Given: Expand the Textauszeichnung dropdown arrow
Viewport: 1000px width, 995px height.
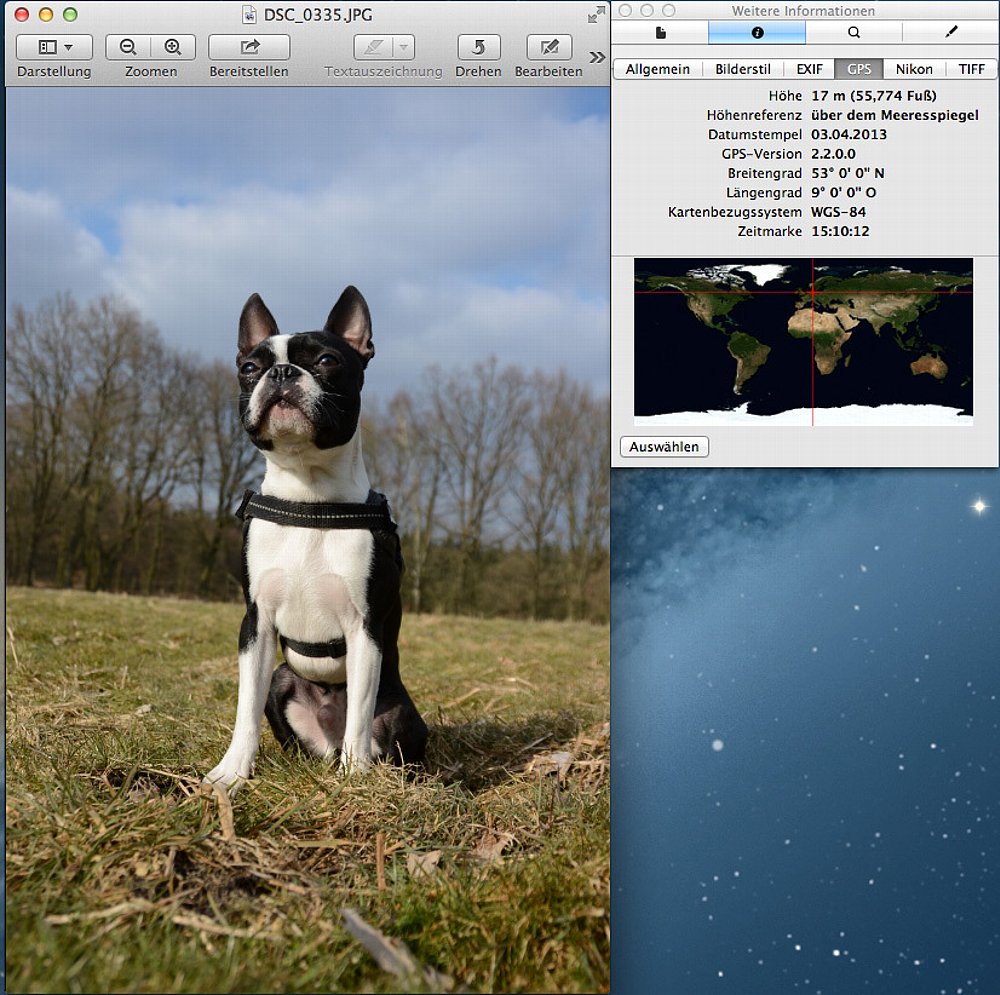Looking at the screenshot, I should click(x=403, y=47).
